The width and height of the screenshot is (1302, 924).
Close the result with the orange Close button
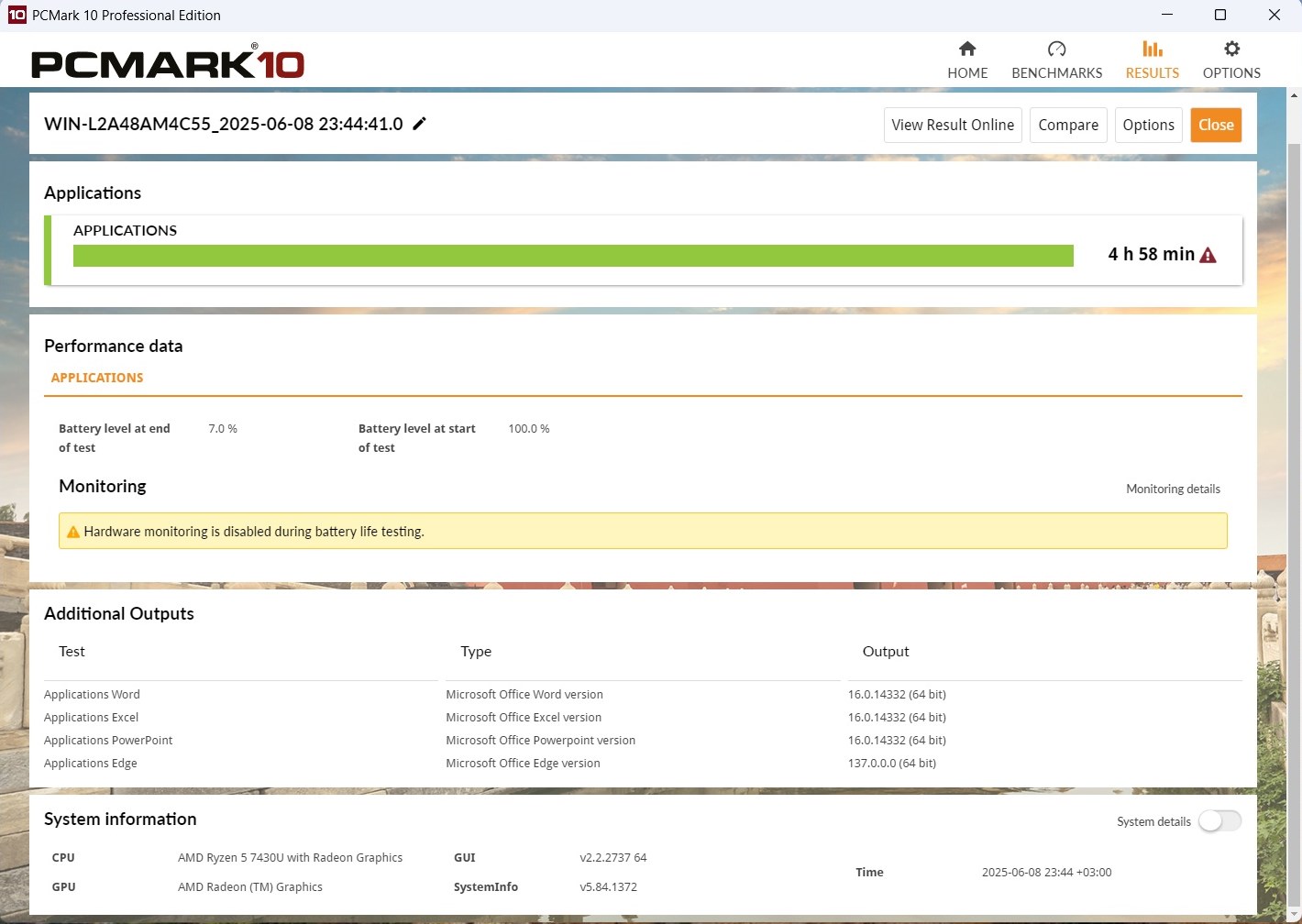[x=1216, y=126]
